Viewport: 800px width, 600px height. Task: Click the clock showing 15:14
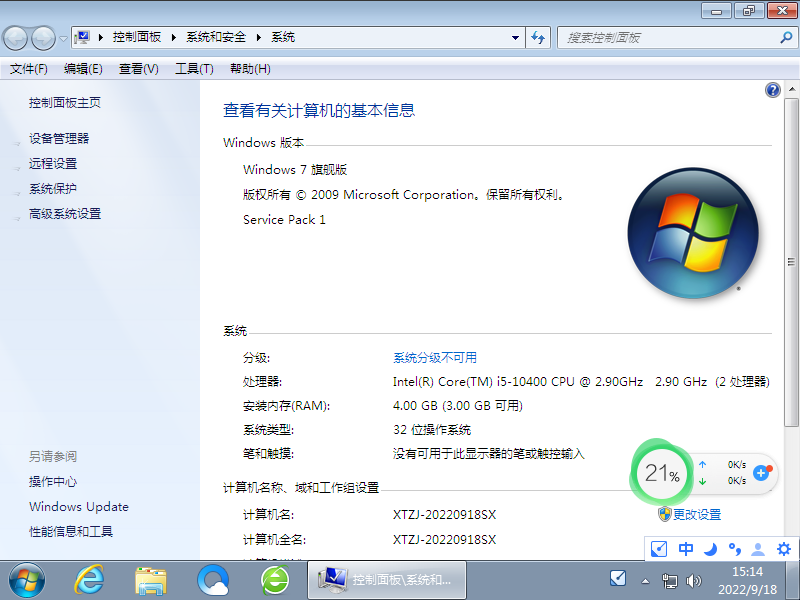point(747,571)
